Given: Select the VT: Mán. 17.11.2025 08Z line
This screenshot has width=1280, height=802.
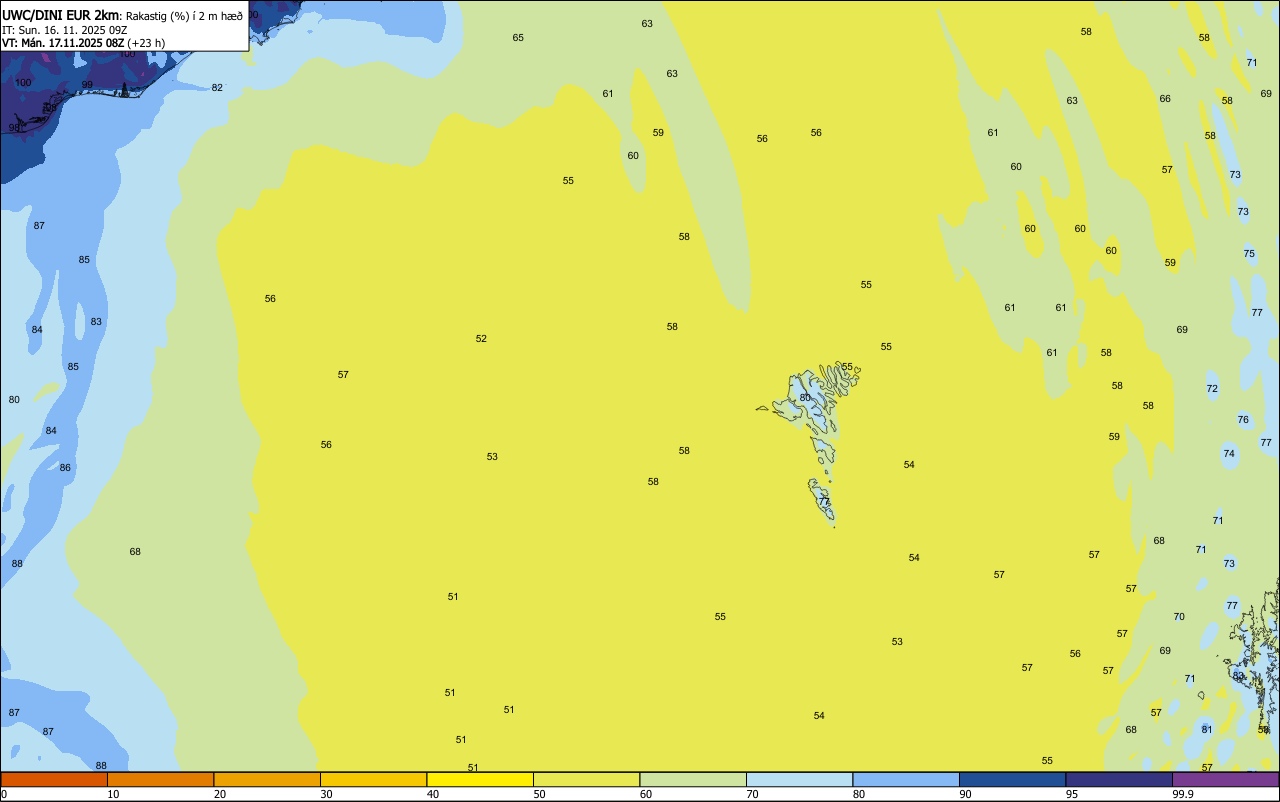Looking at the screenshot, I should [x=62, y=43].
